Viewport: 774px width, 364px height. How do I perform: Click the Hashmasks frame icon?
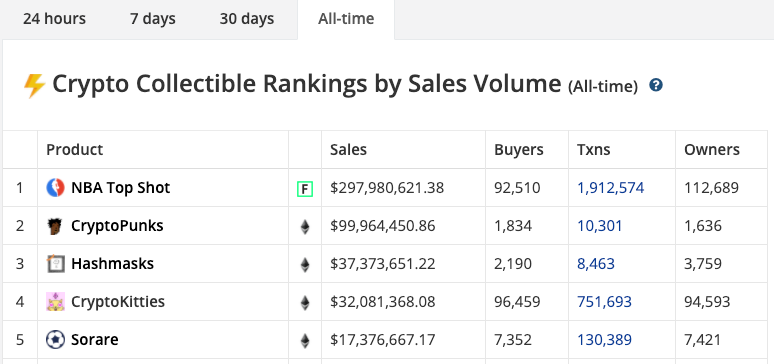[x=55, y=264]
